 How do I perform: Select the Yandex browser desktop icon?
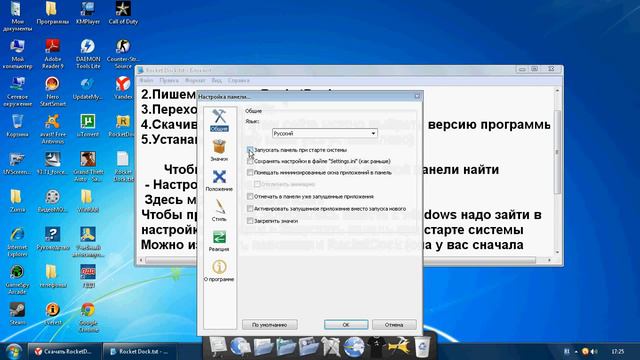click(123, 89)
